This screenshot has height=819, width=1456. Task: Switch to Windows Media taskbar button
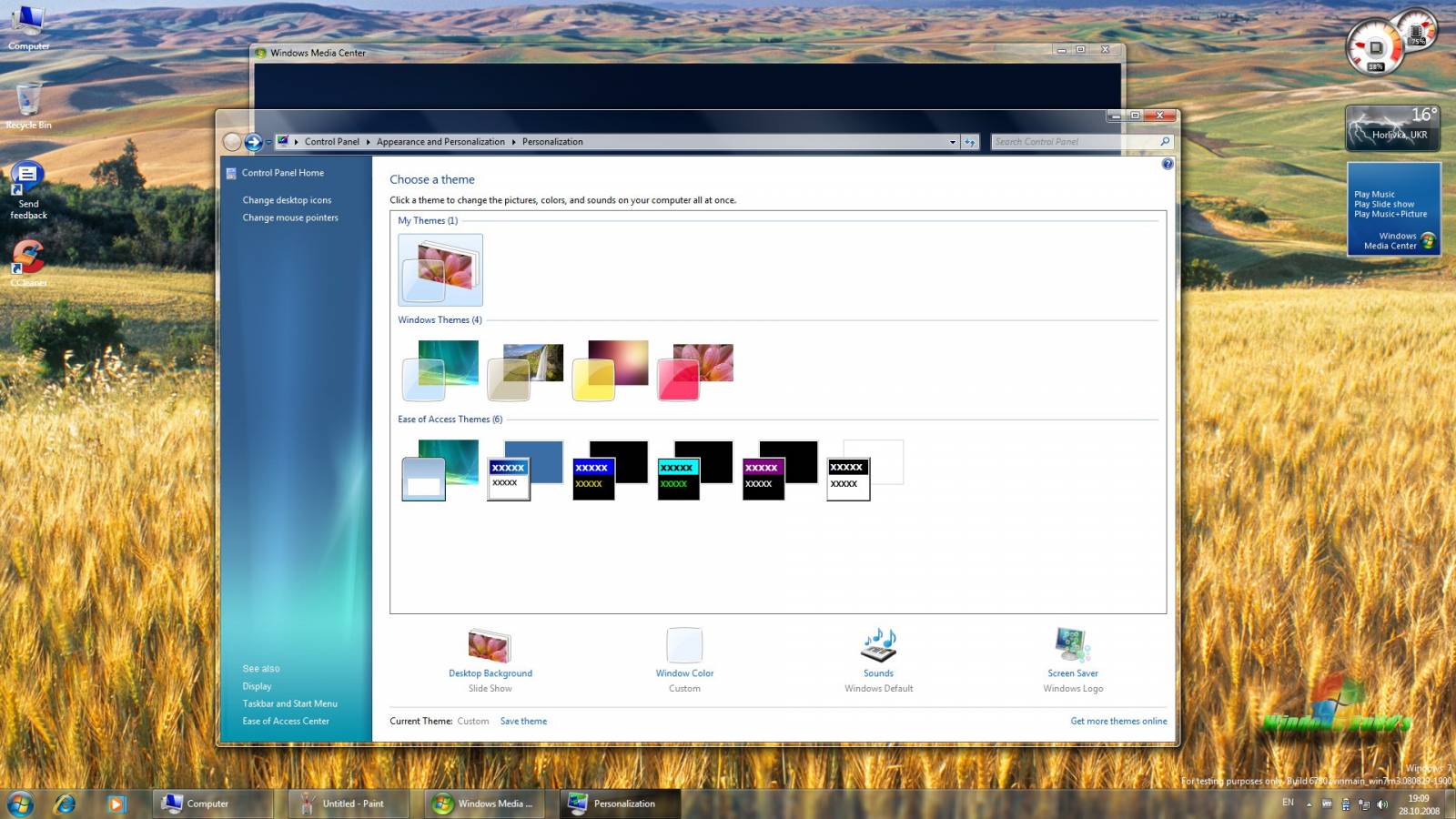click(x=484, y=804)
